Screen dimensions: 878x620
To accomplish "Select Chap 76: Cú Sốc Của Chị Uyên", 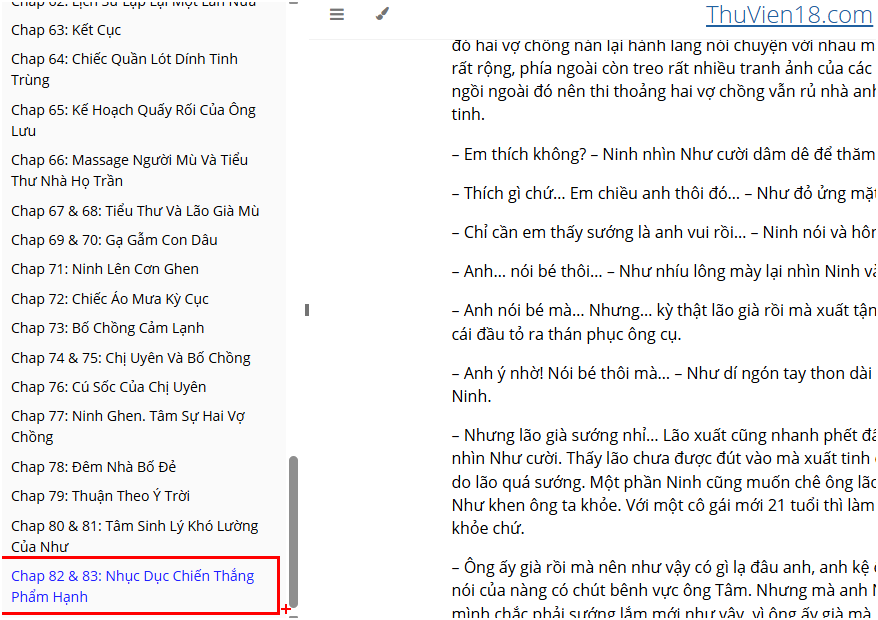I will (x=109, y=387).
